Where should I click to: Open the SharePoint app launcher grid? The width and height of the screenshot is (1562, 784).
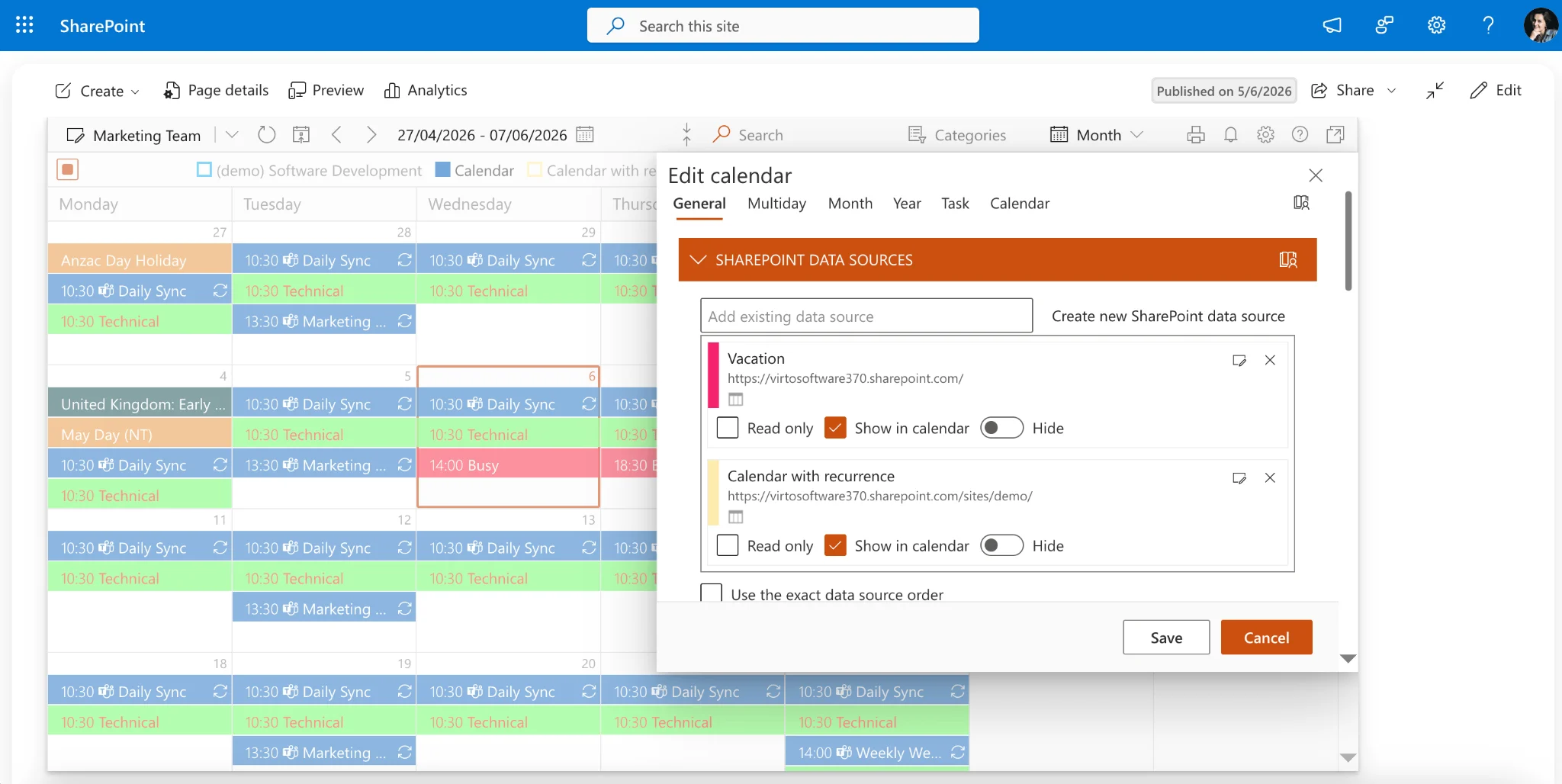[24, 25]
